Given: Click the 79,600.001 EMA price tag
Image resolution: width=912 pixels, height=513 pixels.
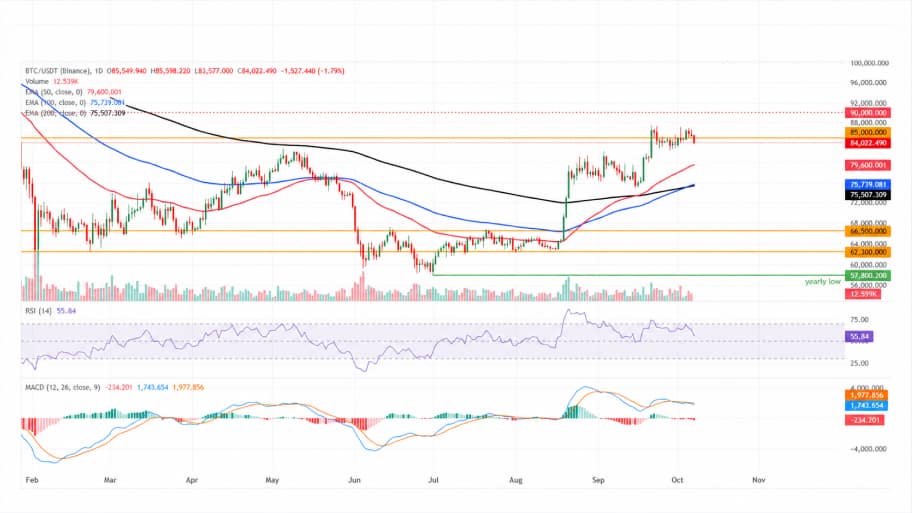Looking at the screenshot, I should [868, 165].
